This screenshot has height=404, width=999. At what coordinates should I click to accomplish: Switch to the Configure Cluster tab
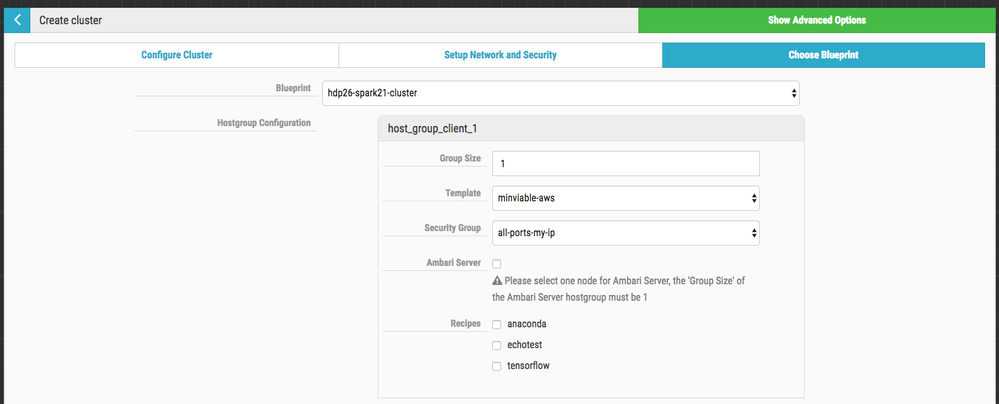(176, 55)
